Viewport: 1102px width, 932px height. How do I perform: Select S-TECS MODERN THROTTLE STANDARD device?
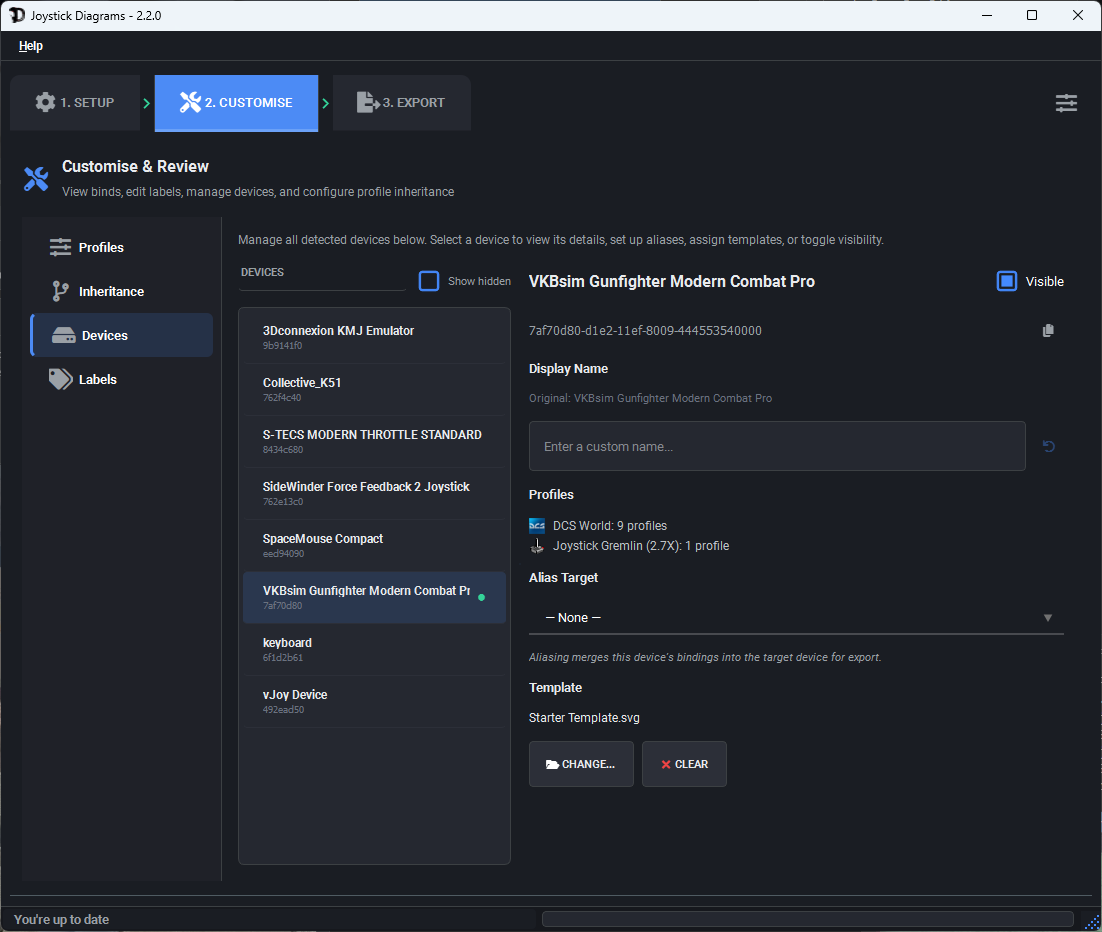point(374,441)
